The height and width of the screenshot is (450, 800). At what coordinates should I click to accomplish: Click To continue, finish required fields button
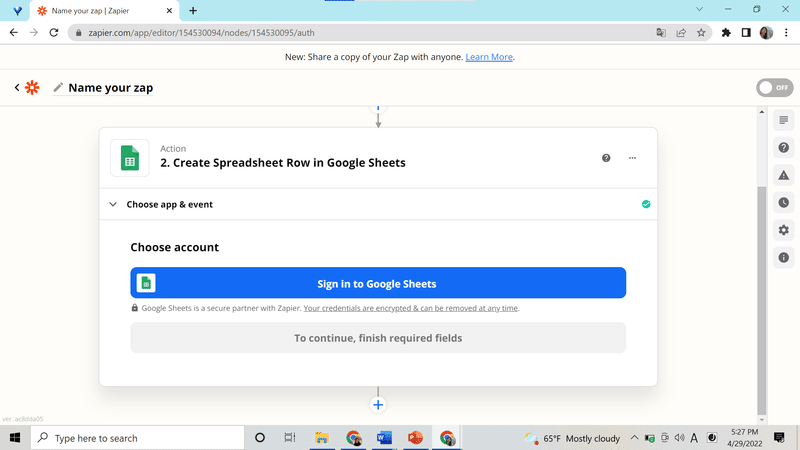coord(378,338)
